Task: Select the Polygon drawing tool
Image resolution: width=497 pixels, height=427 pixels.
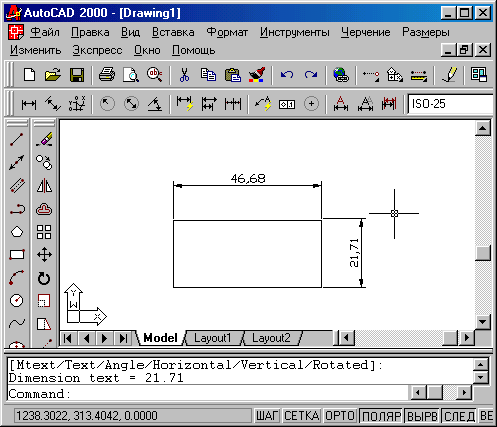Action: (x=17, y=232)
